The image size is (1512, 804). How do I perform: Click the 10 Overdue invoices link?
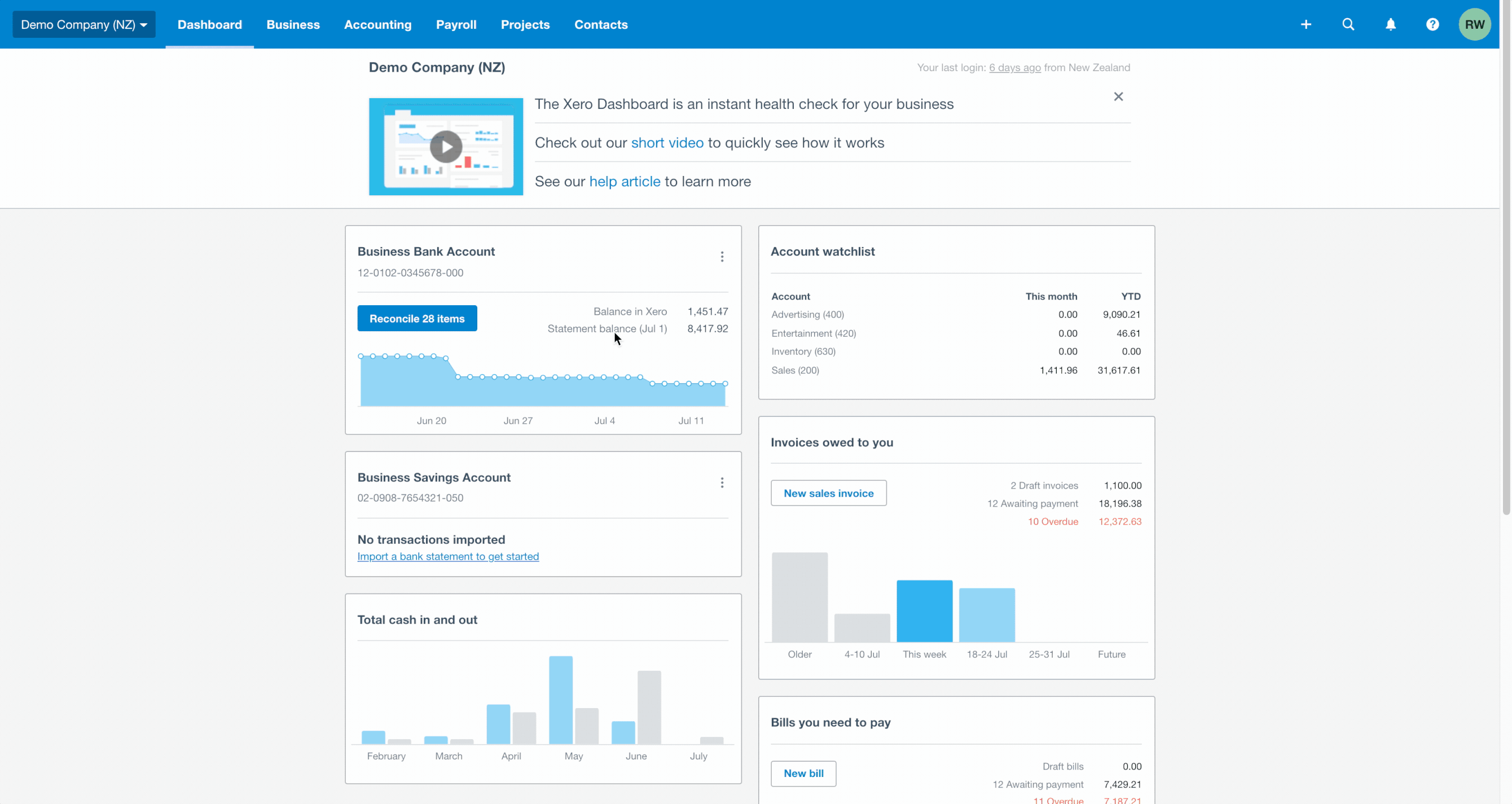click(1052, 521)
